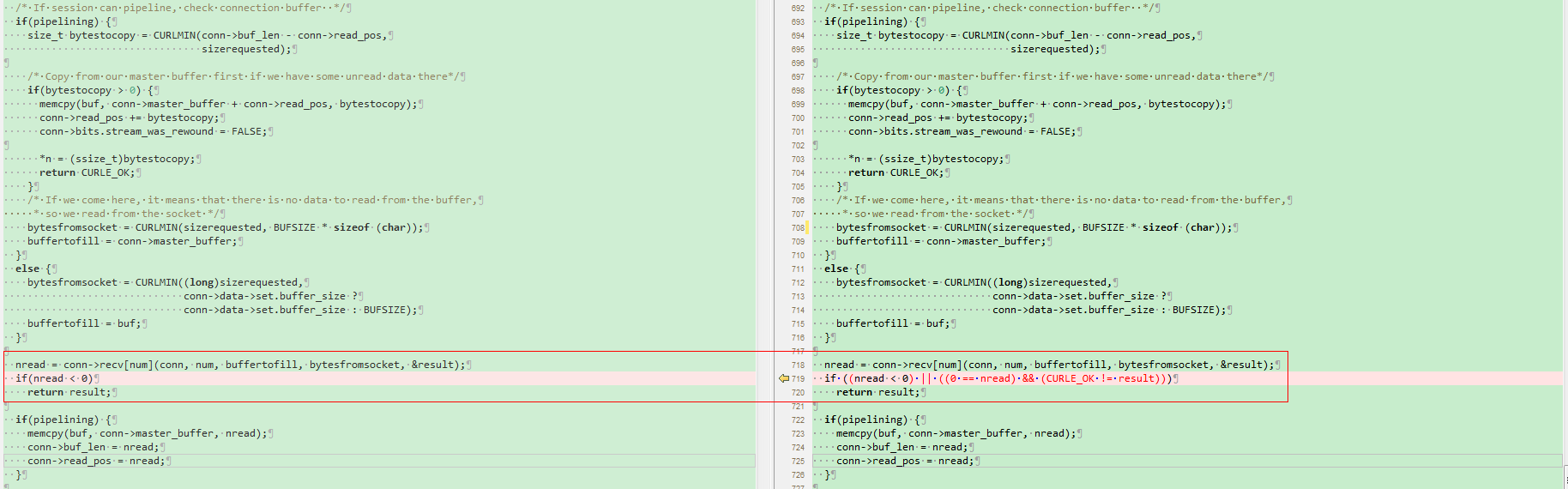Click 'return result;' line in left pane
The width and height of the screenshot is (1568, 489).
click(69, 392)
